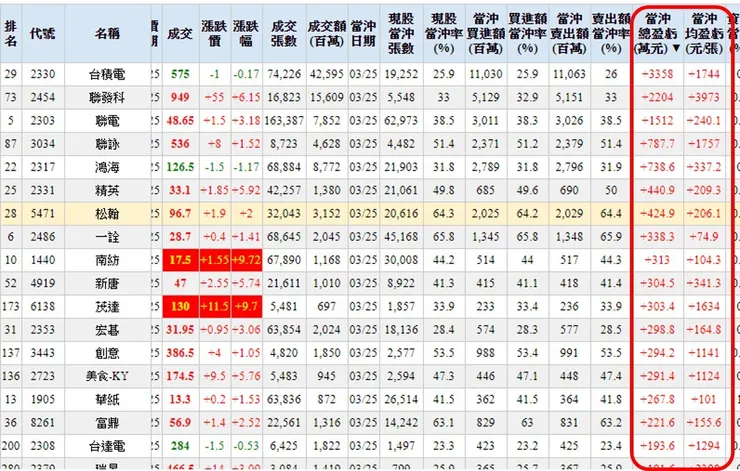This screenshot has height=471, width=740.
Task: Select the 949 price for 聯發科
Action: (x=180, y=97)
